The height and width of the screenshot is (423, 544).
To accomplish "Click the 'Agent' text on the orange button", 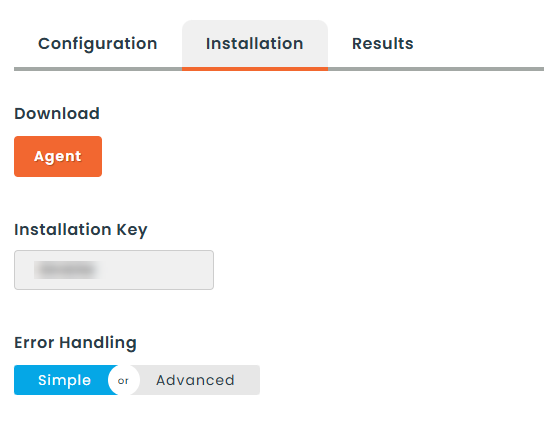I will click(58, 156).
